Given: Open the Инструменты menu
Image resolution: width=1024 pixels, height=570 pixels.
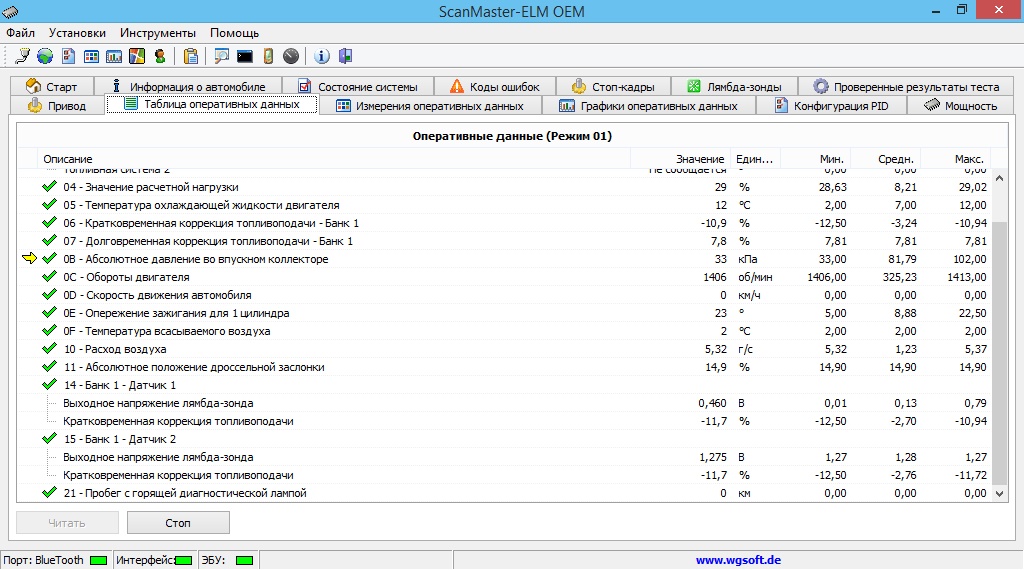Looking at the screenshot, I should 158,33.
